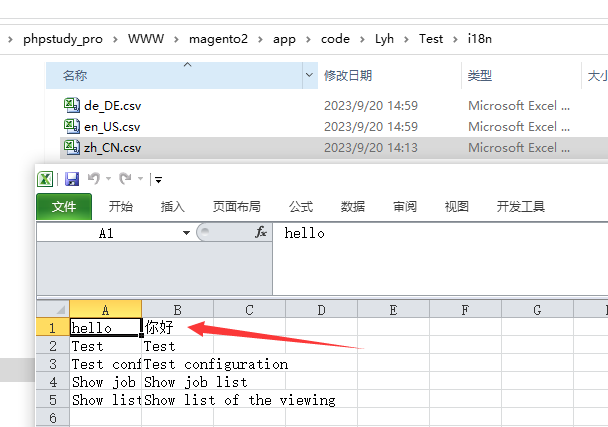The width and height of the screenshot is (608, 427).
Task: Click the Redo arrow icon
Action: 125,179
